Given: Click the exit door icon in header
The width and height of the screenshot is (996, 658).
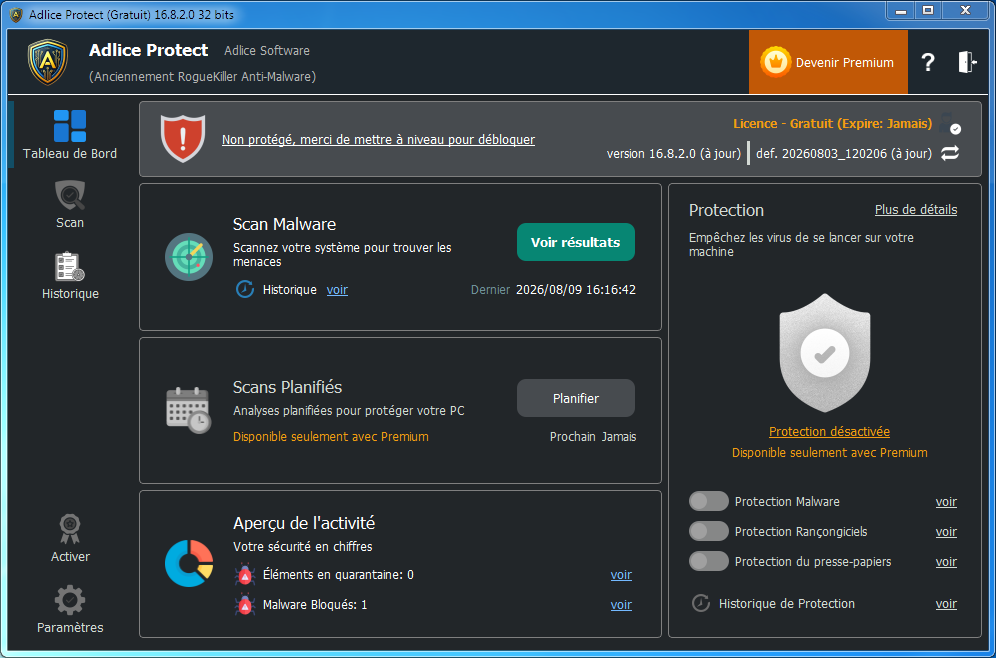Looking at the screenshot, I should coord(967,62).
